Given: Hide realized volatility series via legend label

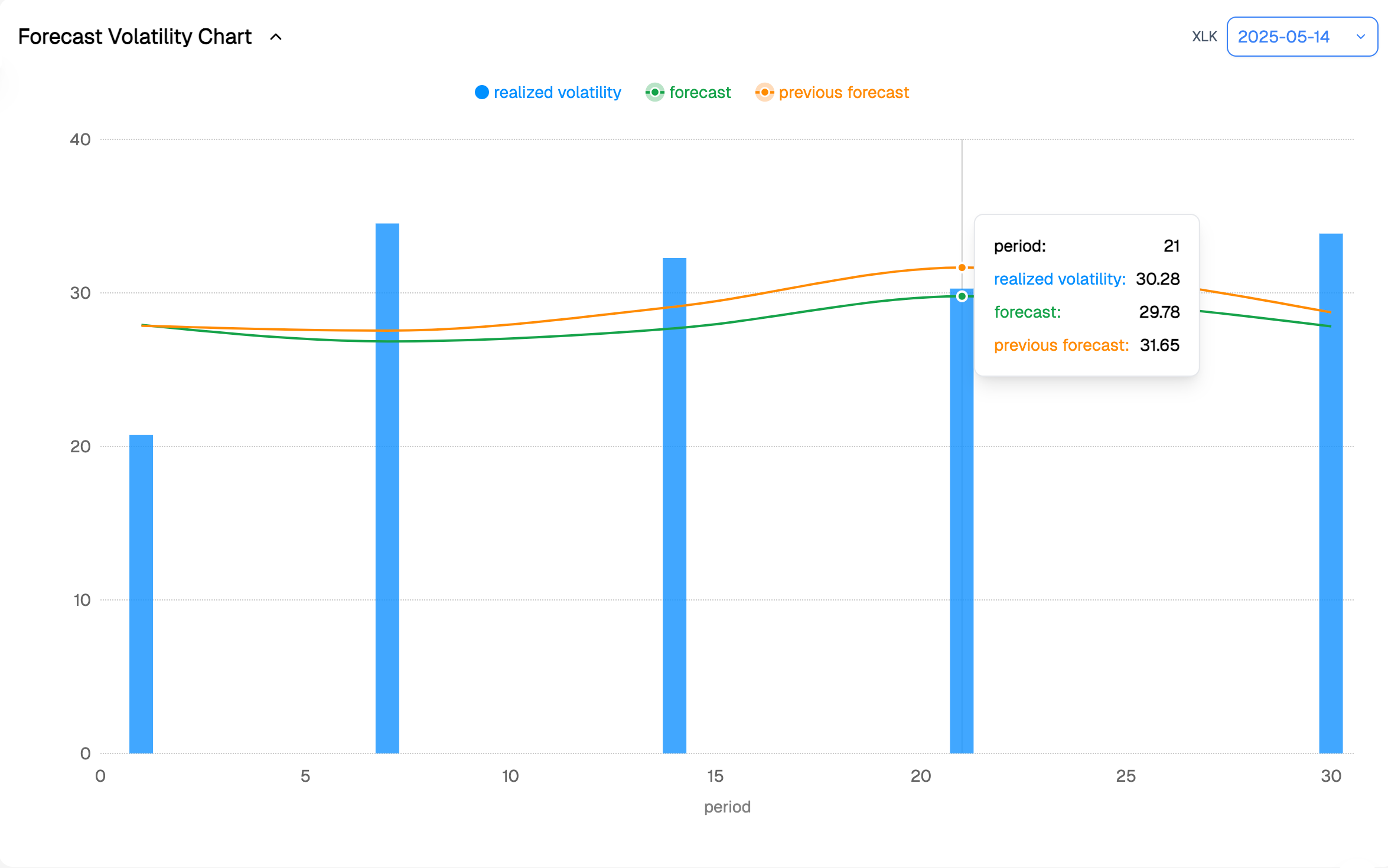Looking at the screenshot, I should coord(557,93).
